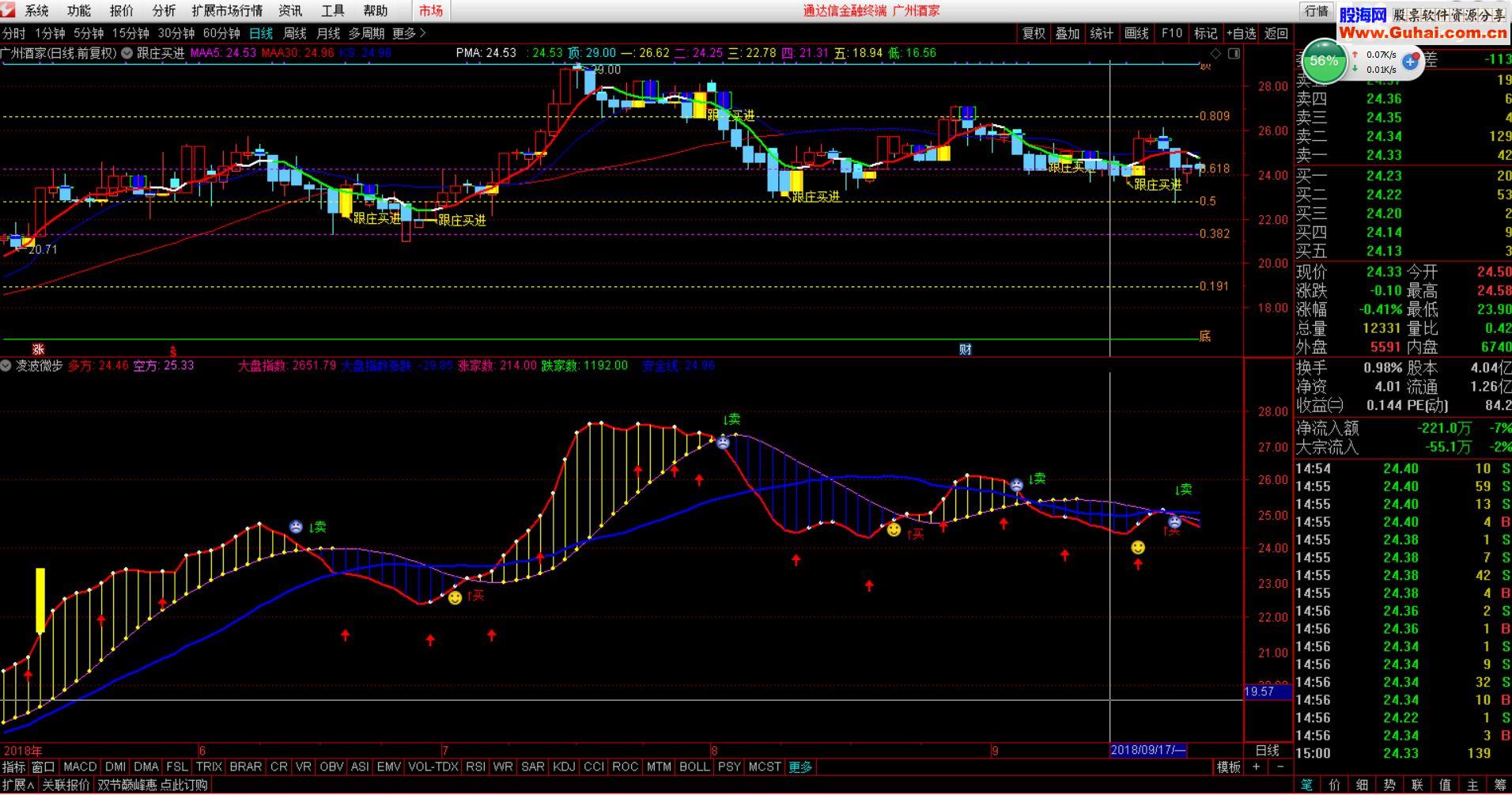Open the 功能 menu
1512x795 pixels.
[x=79, y=11]
